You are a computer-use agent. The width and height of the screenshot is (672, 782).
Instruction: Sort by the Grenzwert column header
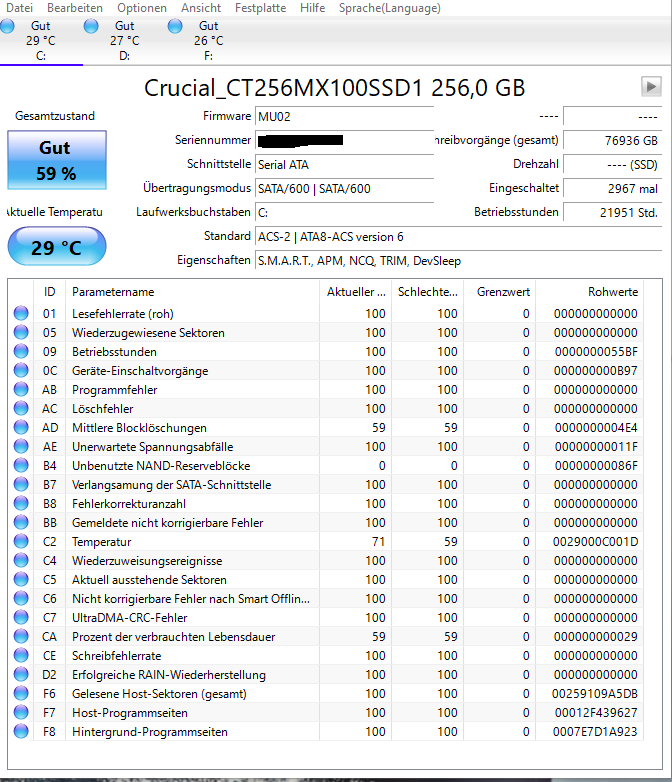coord(499,292)
